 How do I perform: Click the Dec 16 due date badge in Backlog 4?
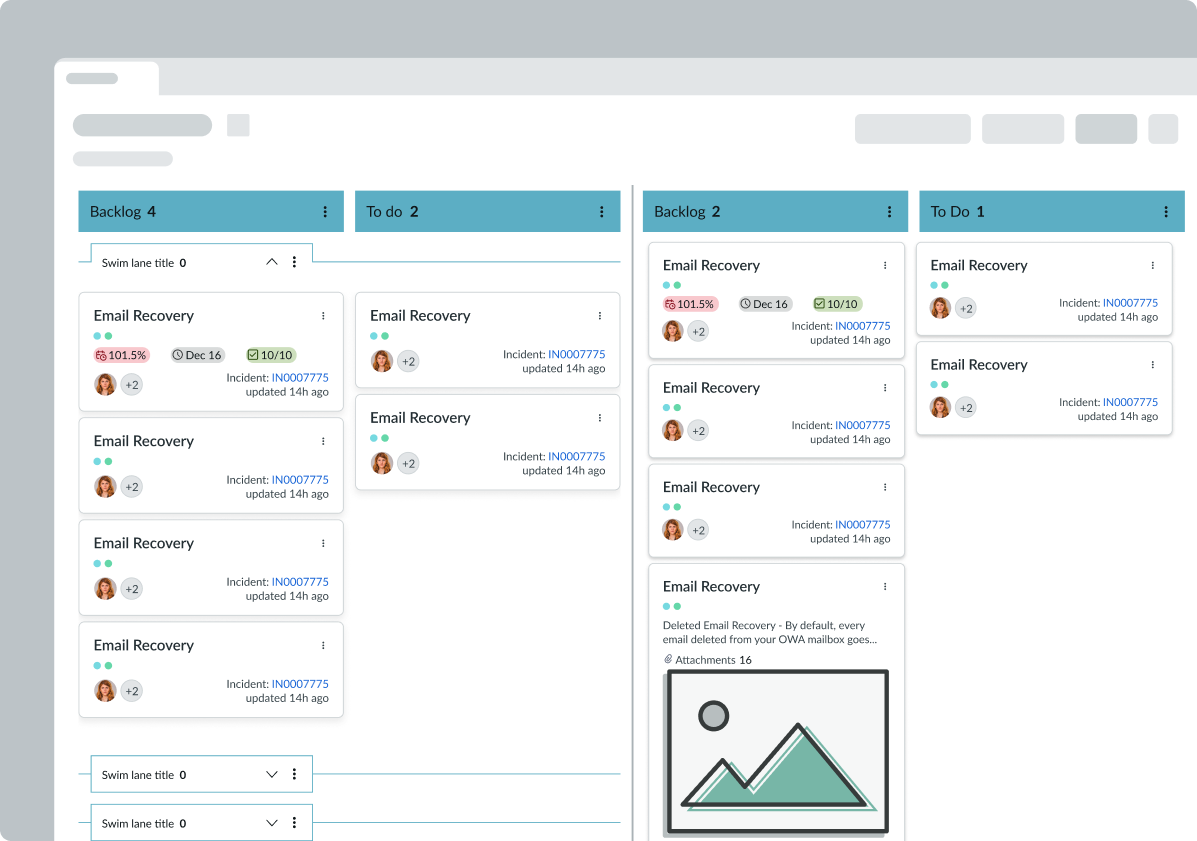click(x=197, y=355)
